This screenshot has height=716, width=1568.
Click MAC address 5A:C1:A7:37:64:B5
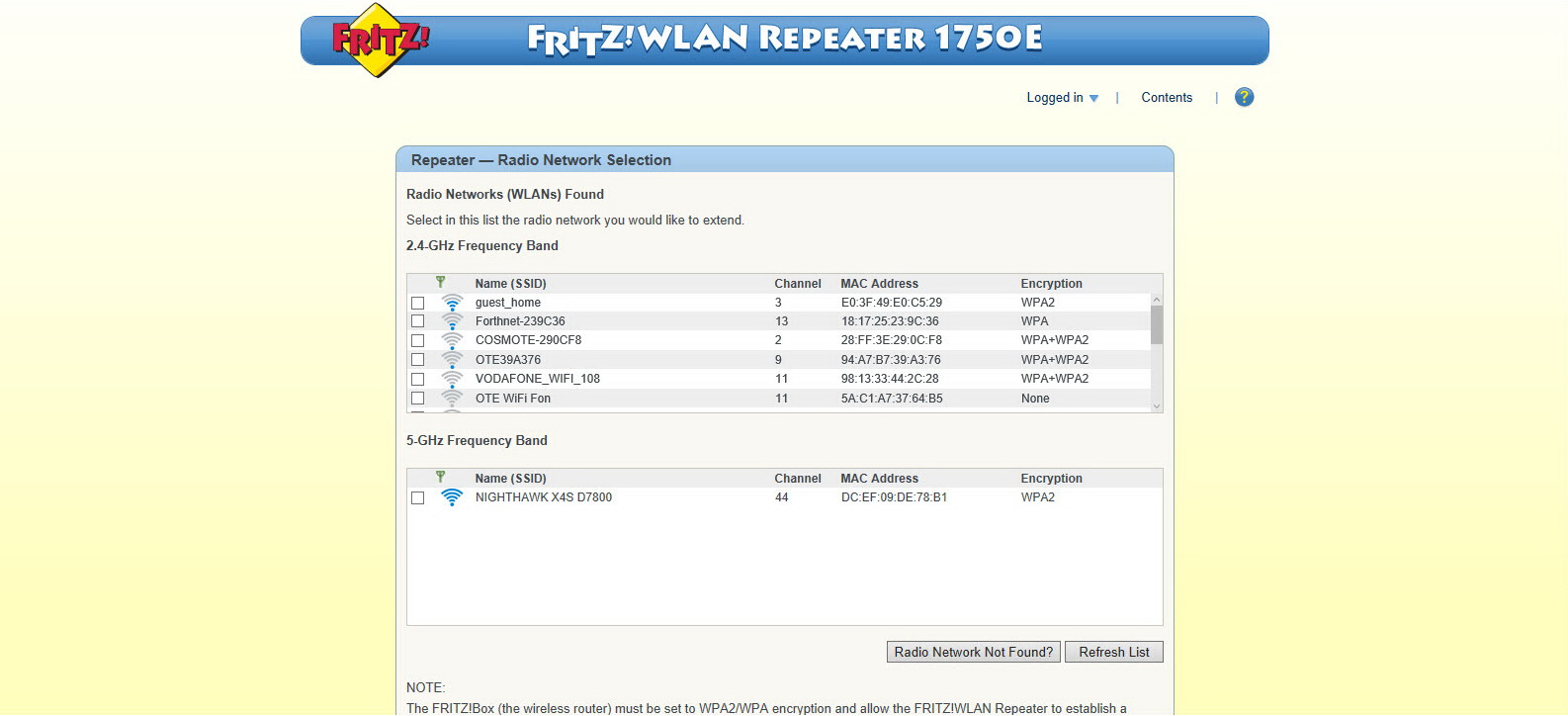892,399
